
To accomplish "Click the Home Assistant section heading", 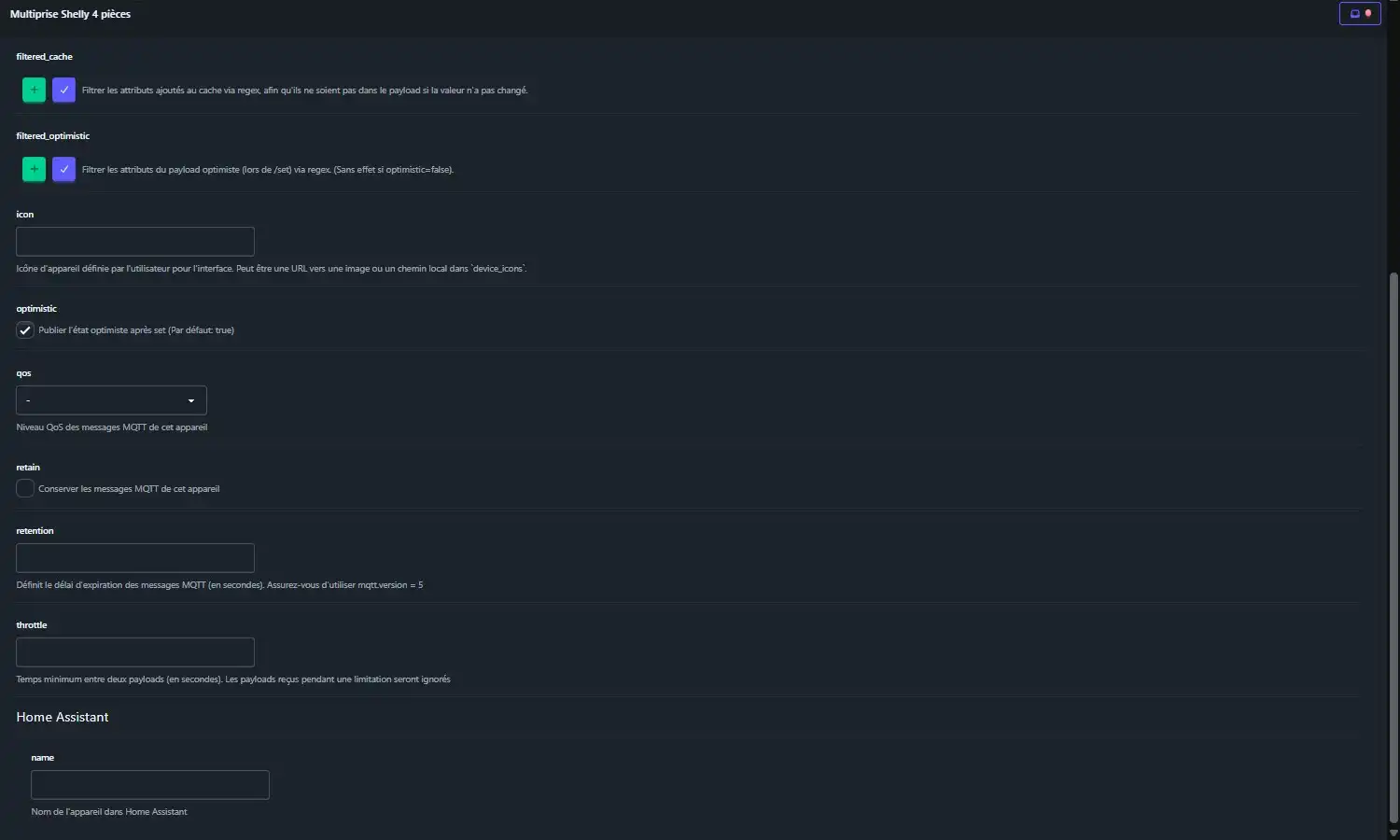I will coord(63,717).
